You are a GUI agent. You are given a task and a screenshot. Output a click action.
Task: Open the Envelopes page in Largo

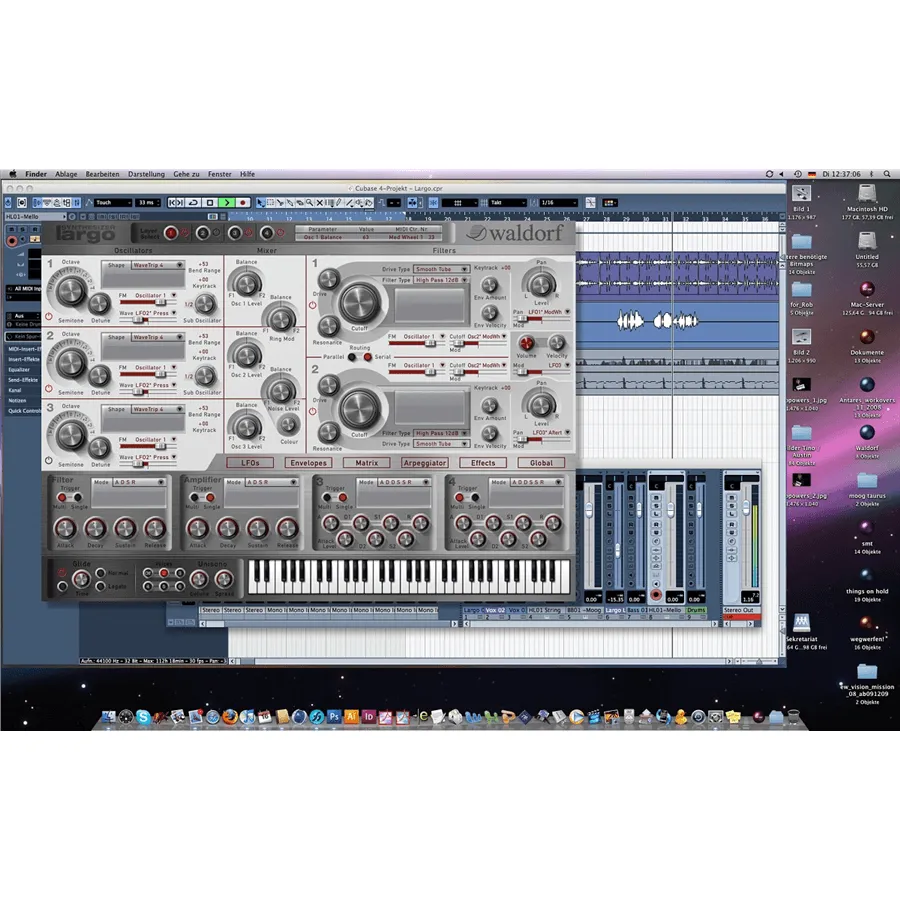point(308,463)
